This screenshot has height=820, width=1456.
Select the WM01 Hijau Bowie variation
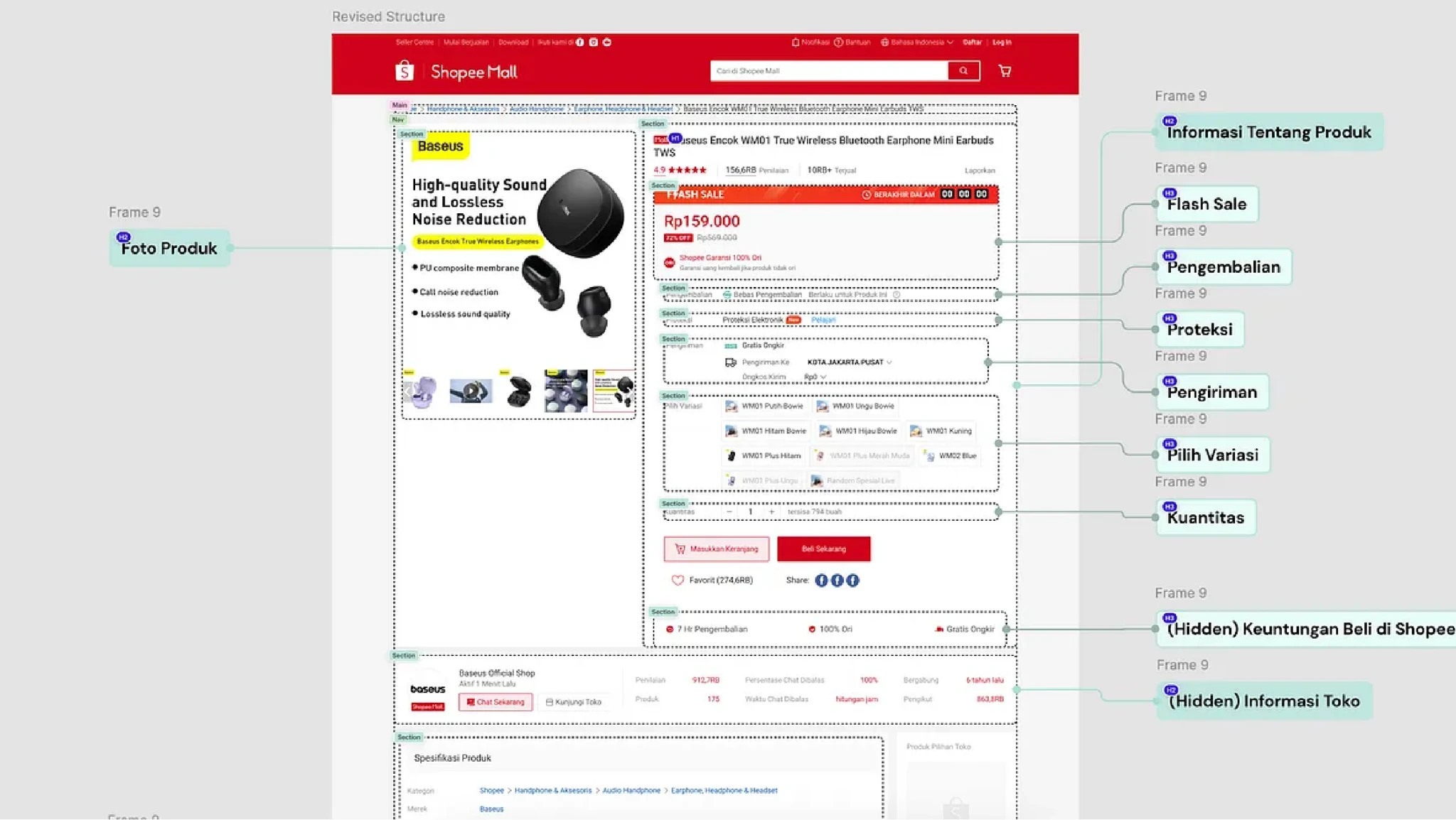pyautogui.click(x=858, y=431)
